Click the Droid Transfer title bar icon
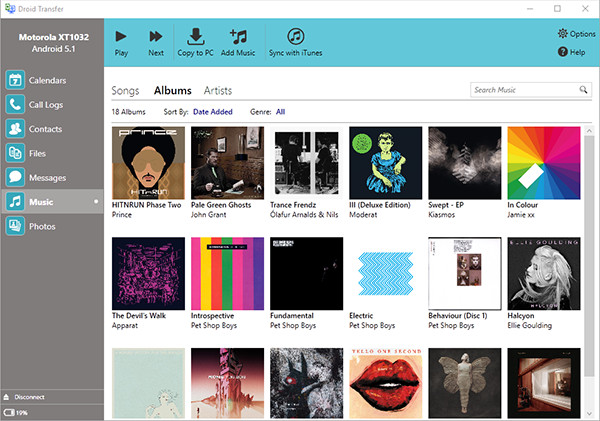This screenshot has width=600, height=421. click(x=10, y=8)
